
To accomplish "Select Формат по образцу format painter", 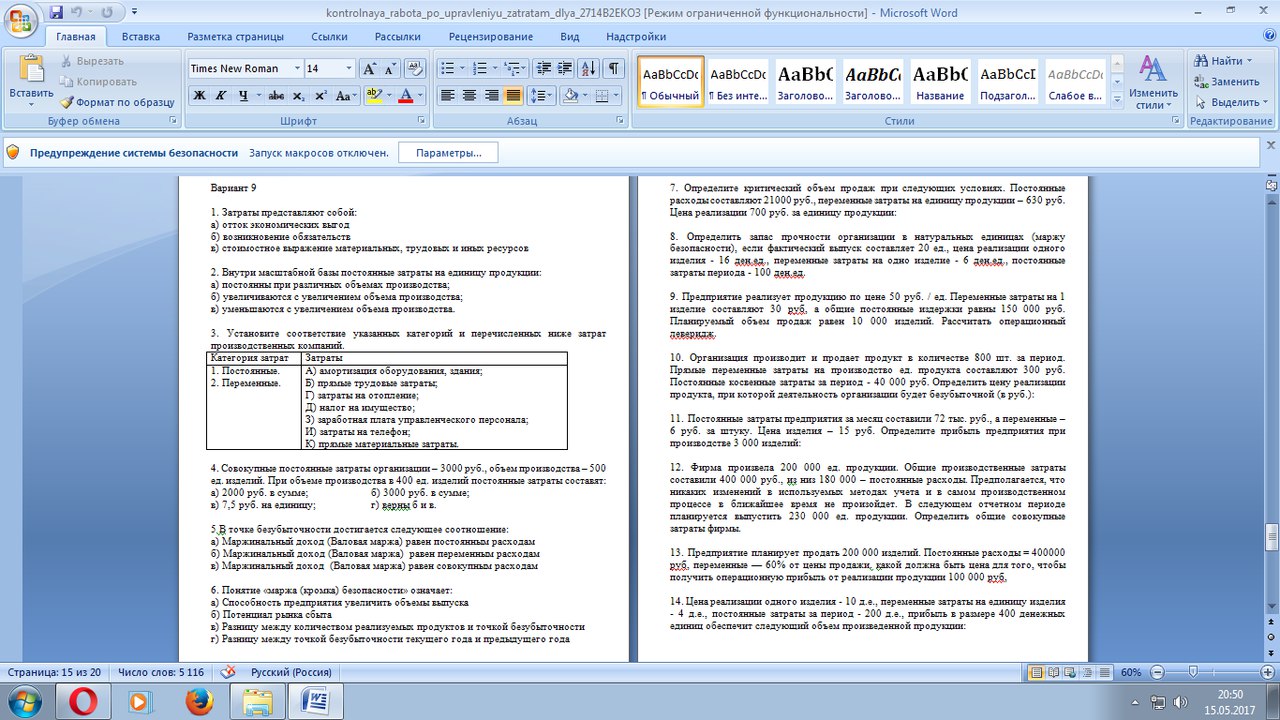I will coord(117,102).
